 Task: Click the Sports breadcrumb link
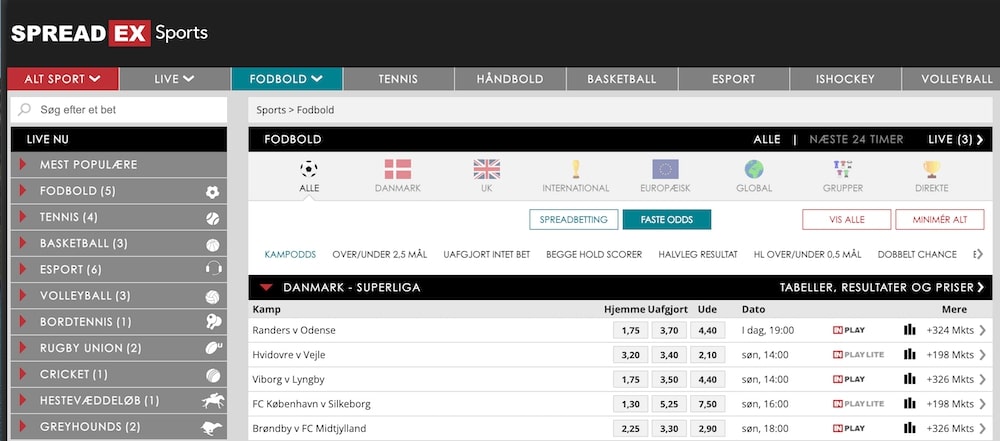click(x=271, y=110)
